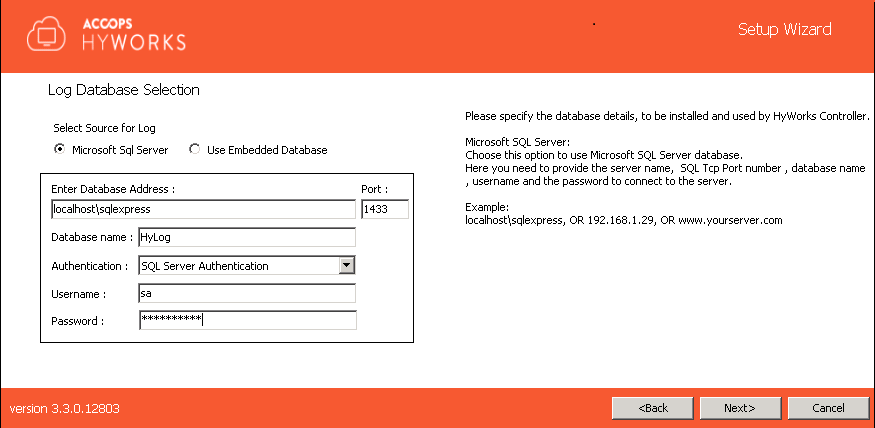Click the Username field containing sa
The width and height of the screenshot is (875, 428).
[247, 294]
